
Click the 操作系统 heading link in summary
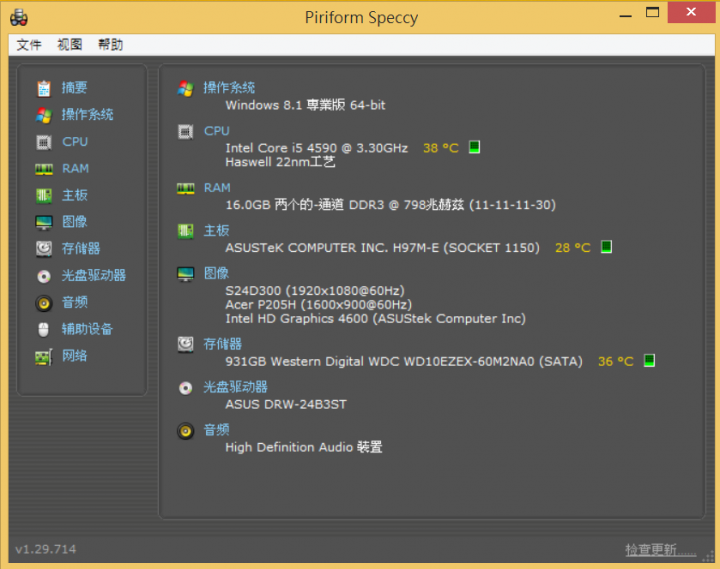tap(229, 88)
